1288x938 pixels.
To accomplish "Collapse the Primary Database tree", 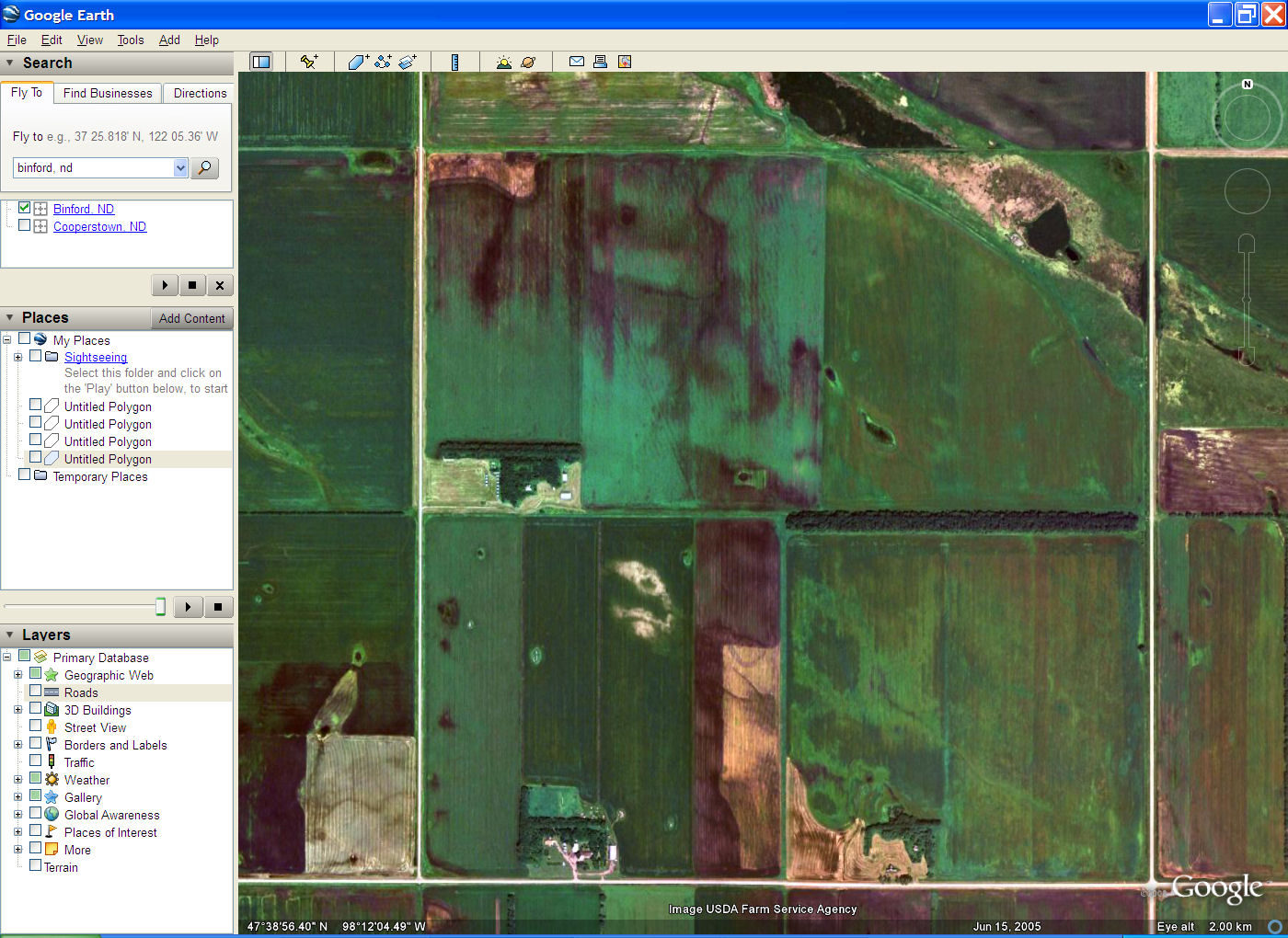I will 7,658.
